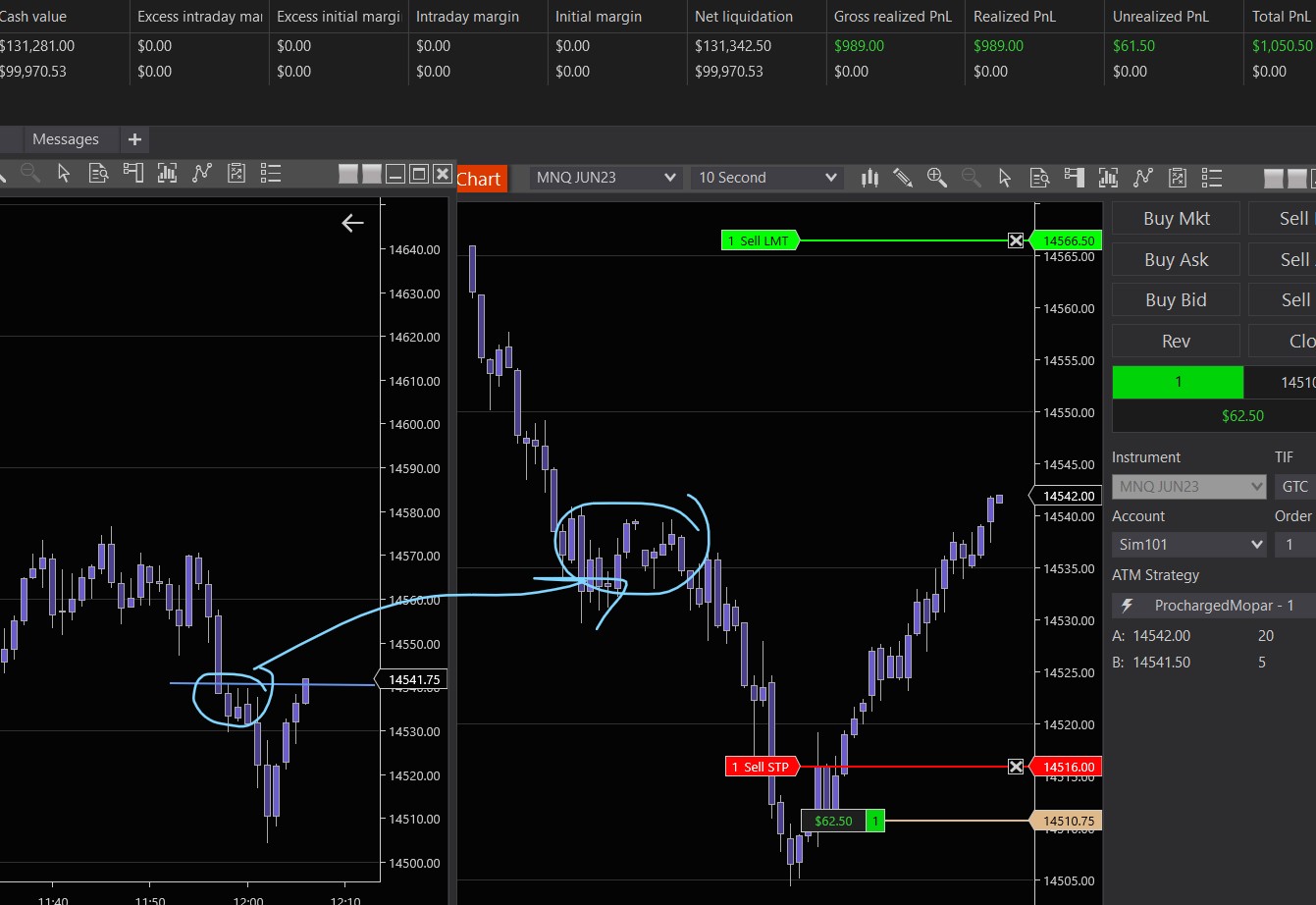Cancel the Sell STP order at 14516.00
The height and width of the screenshot is (905, 1316).
1016,767
